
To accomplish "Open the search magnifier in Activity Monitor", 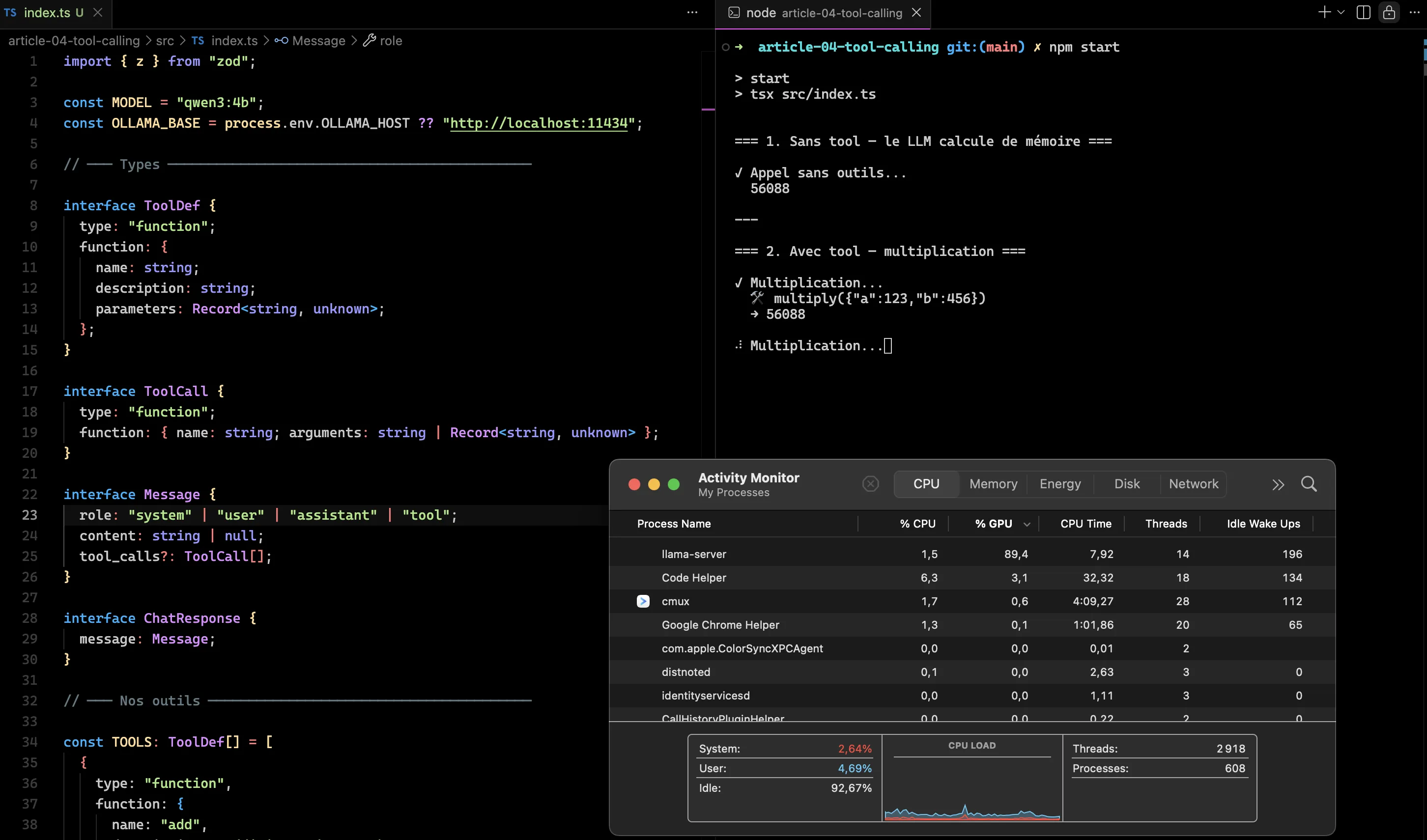I will tap(1309, 484).
